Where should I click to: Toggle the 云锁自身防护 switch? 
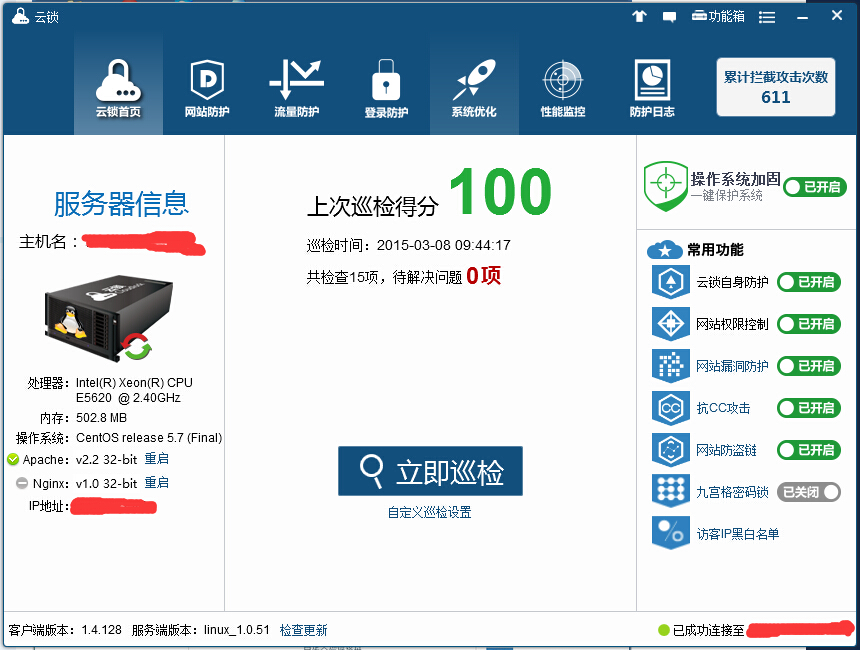809,282
